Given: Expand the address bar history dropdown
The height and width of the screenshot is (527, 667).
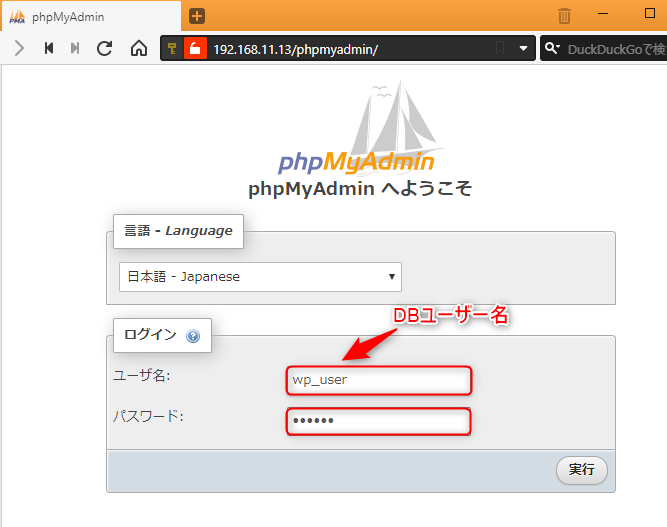Looking at the screenshot, I should tap(522, 48).
